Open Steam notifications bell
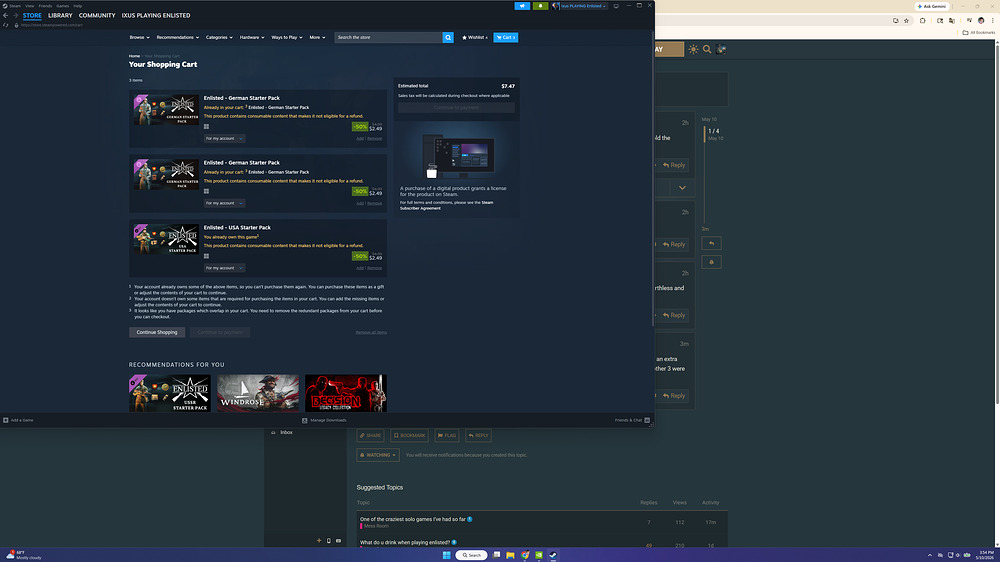 tap(540, 6)
